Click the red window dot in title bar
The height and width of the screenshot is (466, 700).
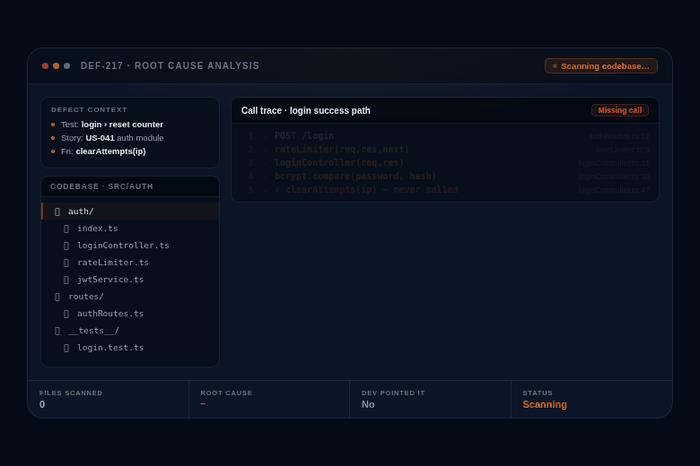(x=45, y=66)
